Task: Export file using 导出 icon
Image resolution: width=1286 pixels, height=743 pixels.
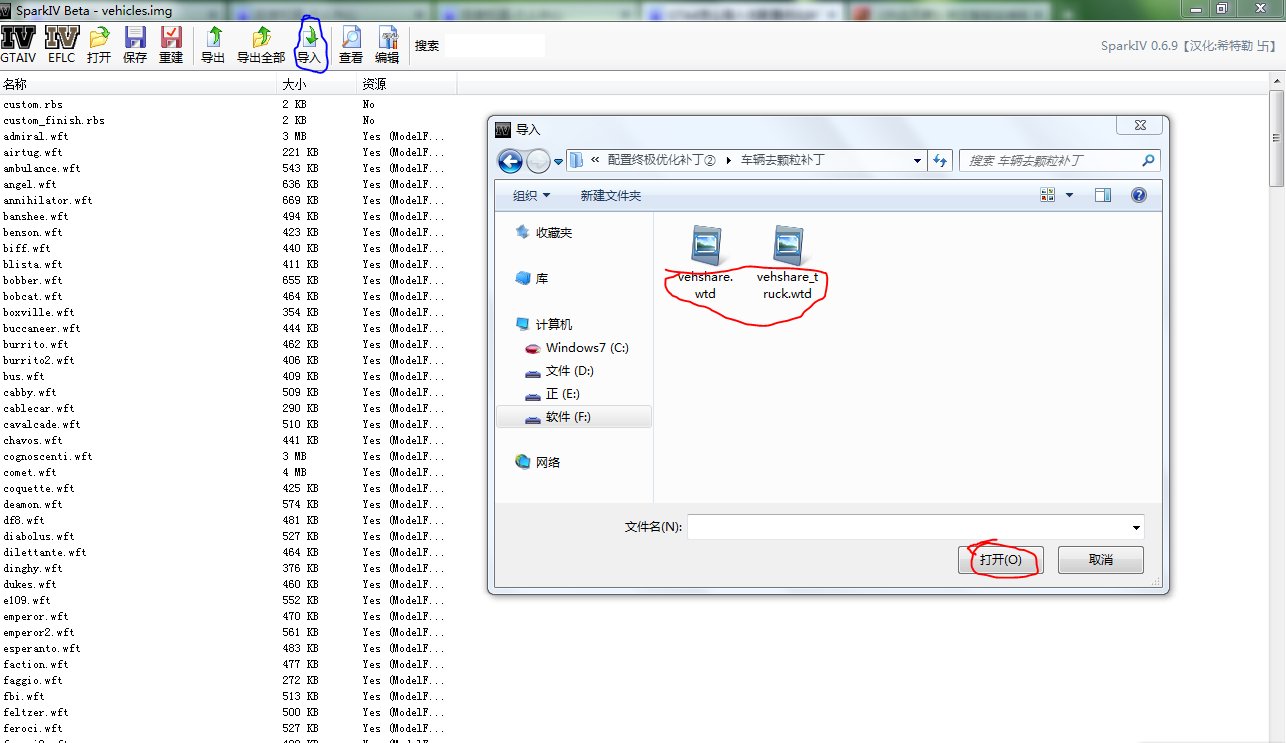Action: pyautogui.click(x=213, y=45)
